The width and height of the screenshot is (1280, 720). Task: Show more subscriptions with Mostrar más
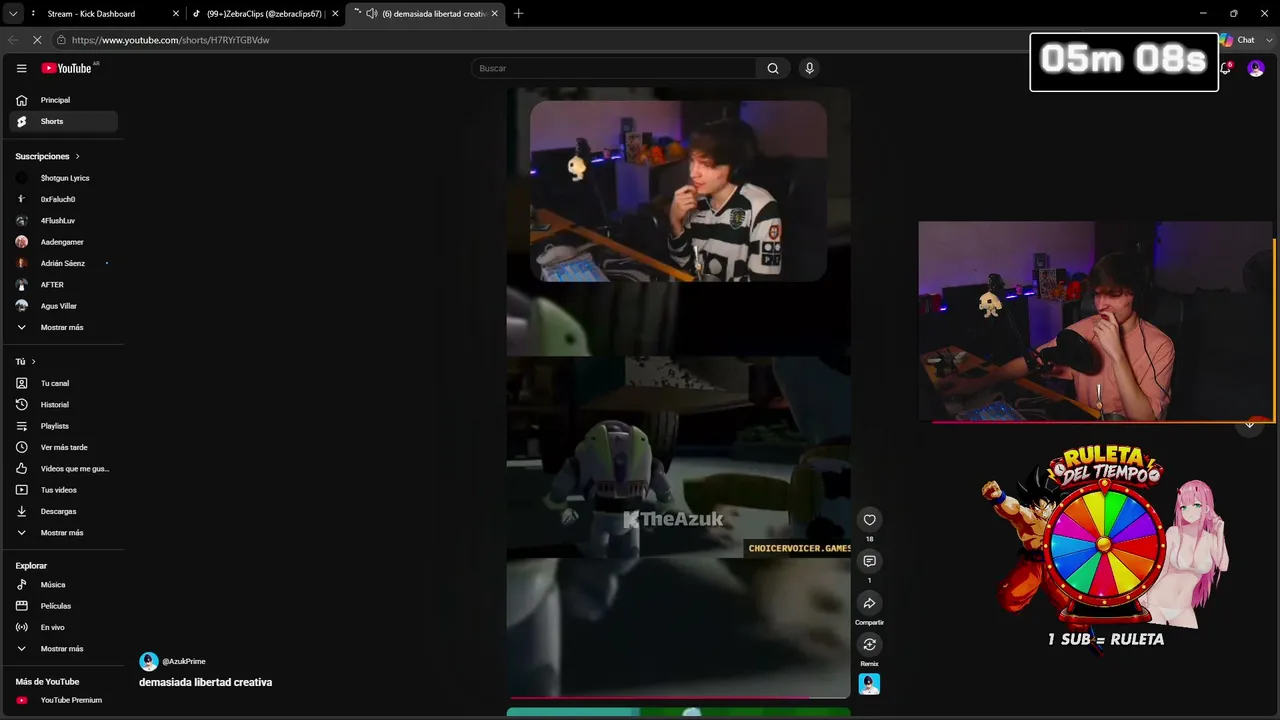point(64,327)
